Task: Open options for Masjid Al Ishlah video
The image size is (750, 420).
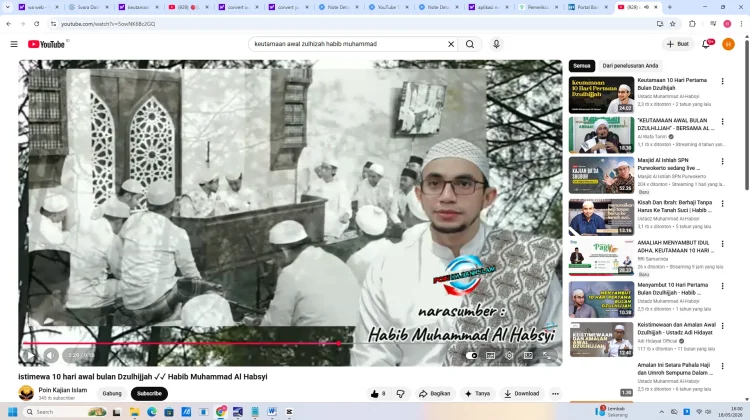Action: 722,162
